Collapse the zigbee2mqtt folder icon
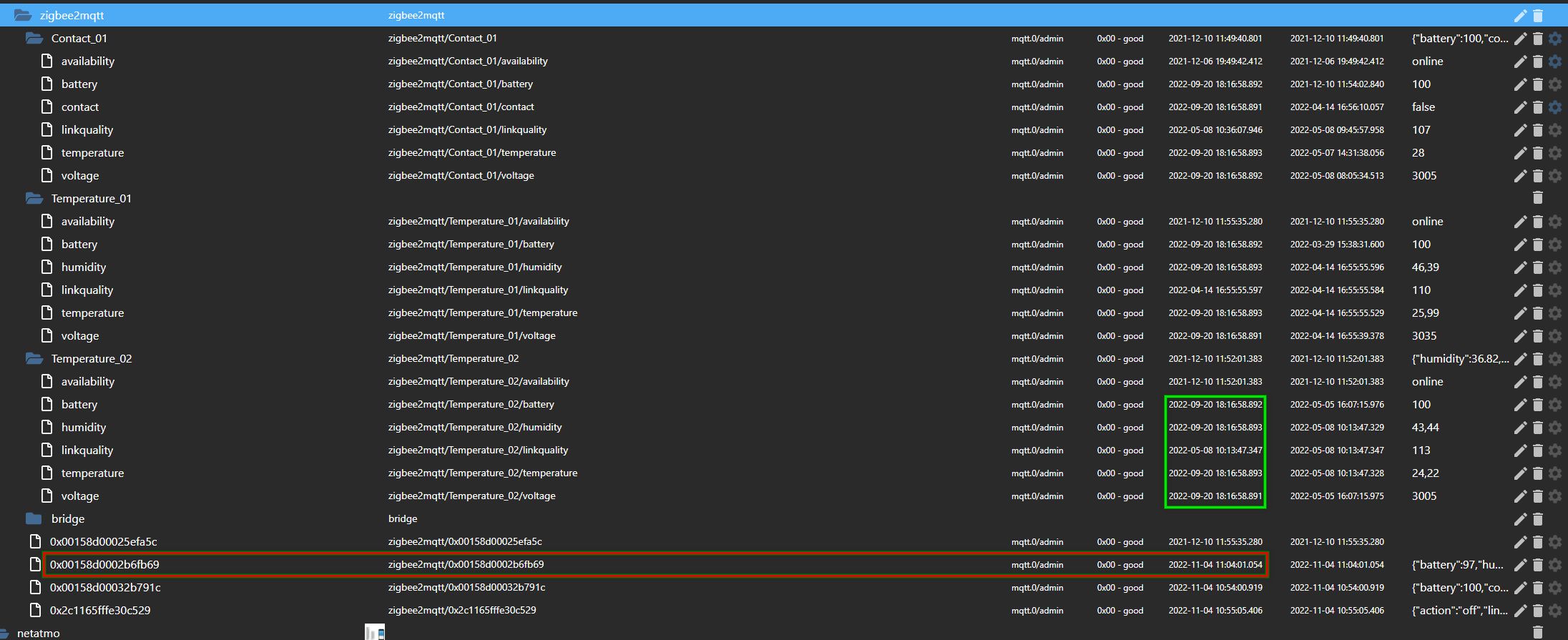The height and width of the screenshot is (640, 1568). [23, 15]
